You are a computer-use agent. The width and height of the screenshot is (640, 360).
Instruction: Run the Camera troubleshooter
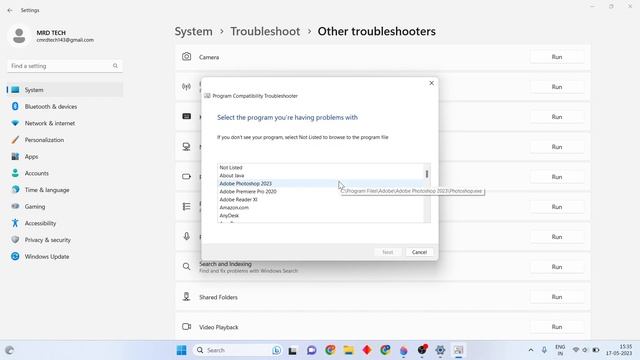[x=557, y=57]
